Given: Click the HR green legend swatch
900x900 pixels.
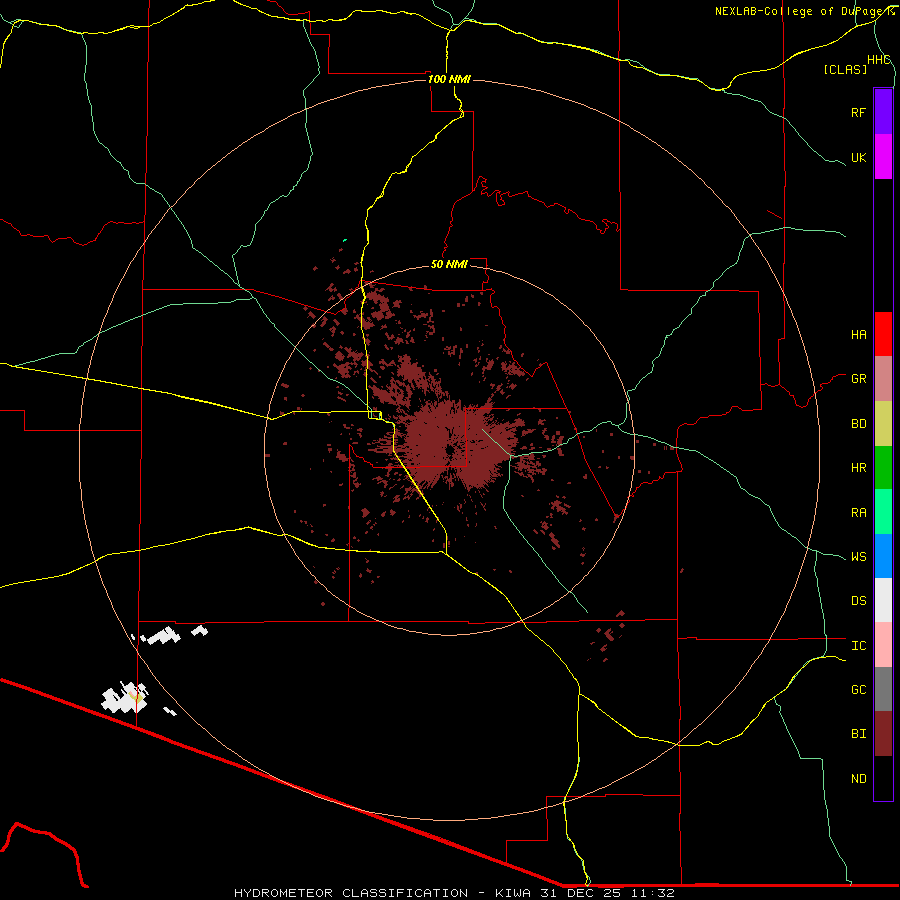Looking at the screenshot, I should (883, 468).
